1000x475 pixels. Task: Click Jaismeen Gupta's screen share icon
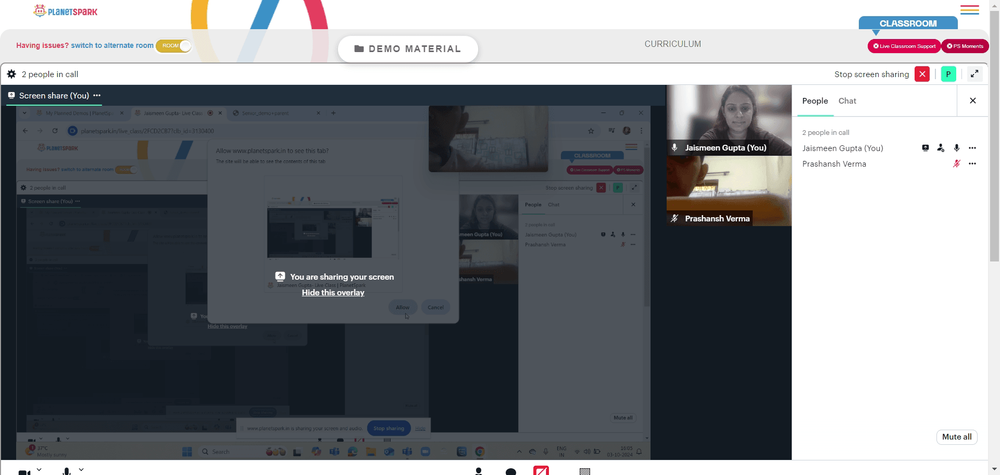point(925,148)
